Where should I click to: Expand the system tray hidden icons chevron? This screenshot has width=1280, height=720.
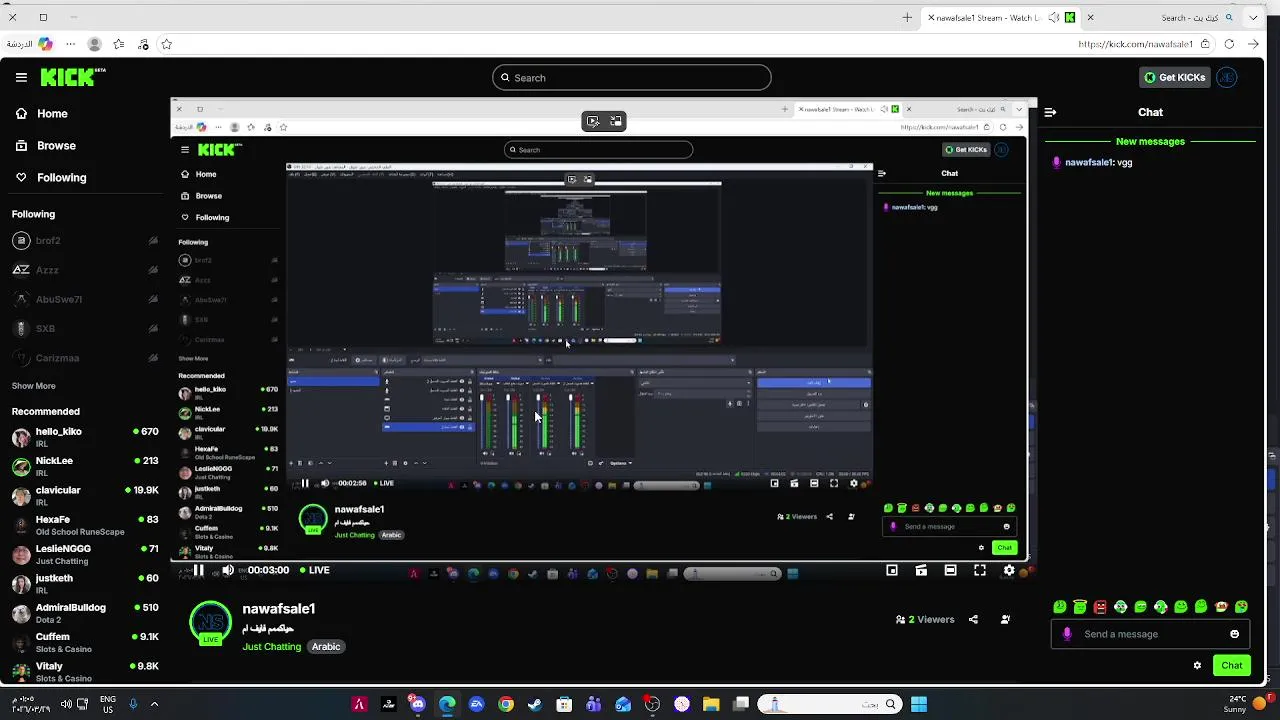(x=154, y=704)
